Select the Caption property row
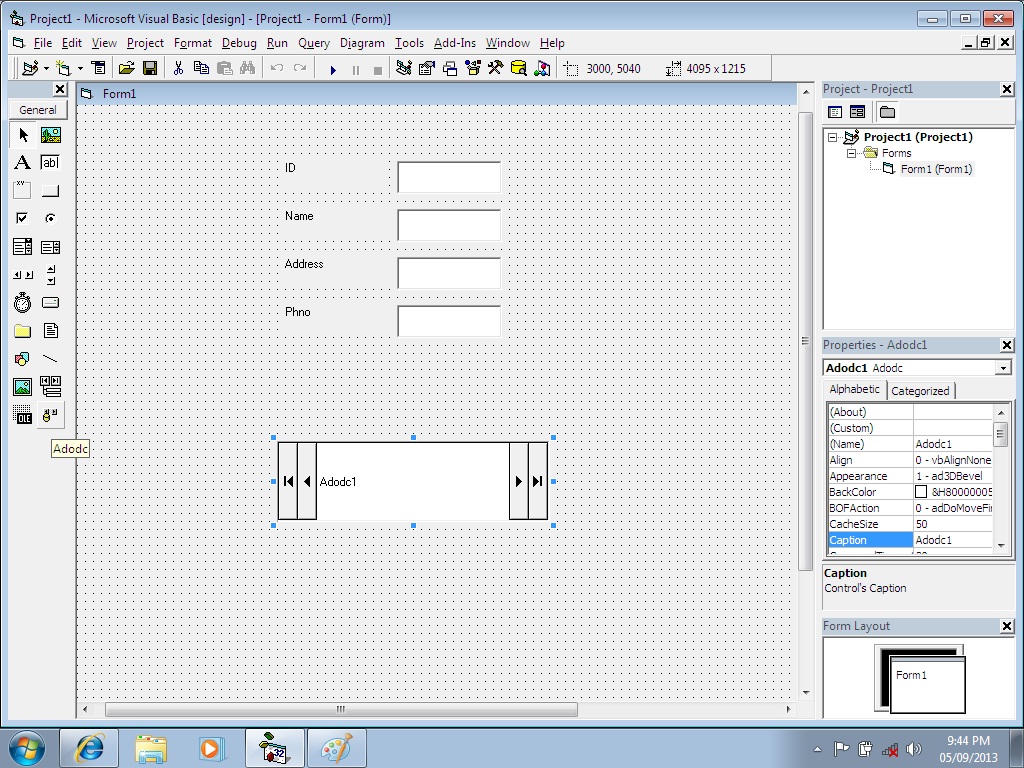The image size is (1024, 768). point(910,540)
